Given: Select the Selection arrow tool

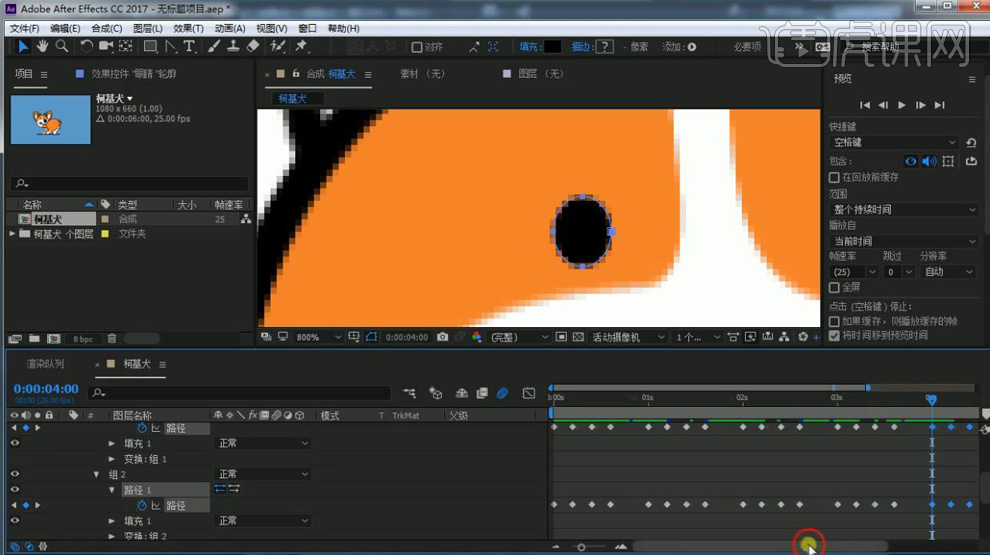Looking at the screenshot, I should coord(23,46).
